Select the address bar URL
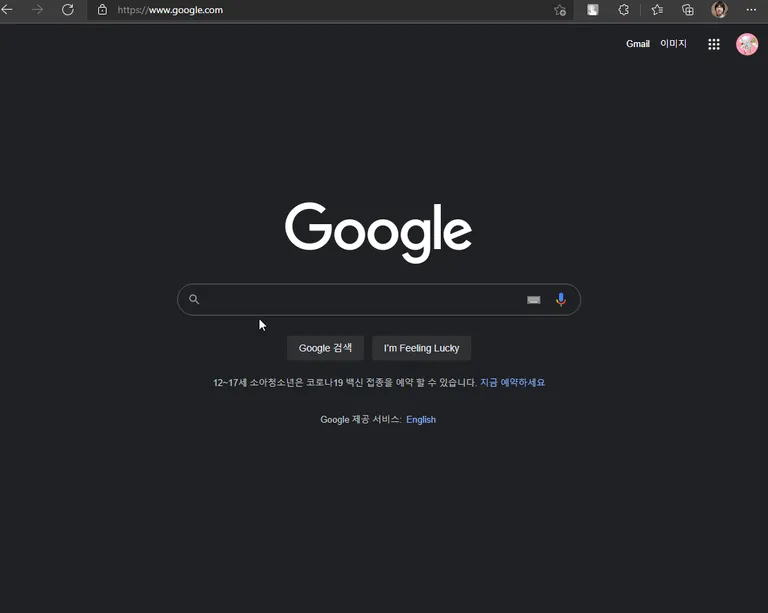768x613 pixels. tap(170, 10)
